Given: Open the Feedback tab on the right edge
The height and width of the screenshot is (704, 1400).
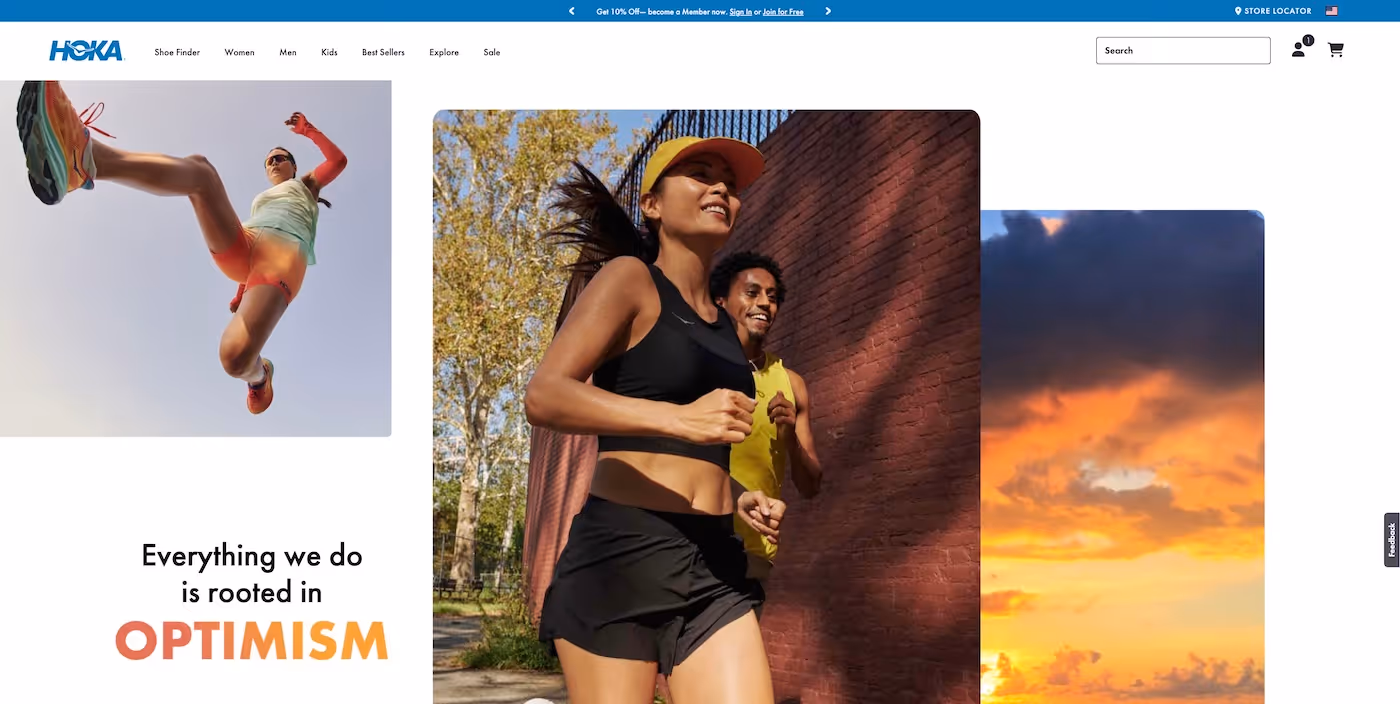Looking at the screenshot, I should coord(1391,538).
